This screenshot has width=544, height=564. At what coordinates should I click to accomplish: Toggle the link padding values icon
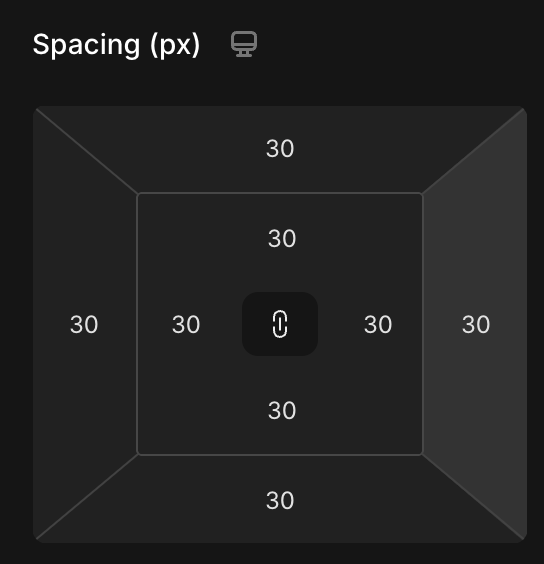coord(280,324)
